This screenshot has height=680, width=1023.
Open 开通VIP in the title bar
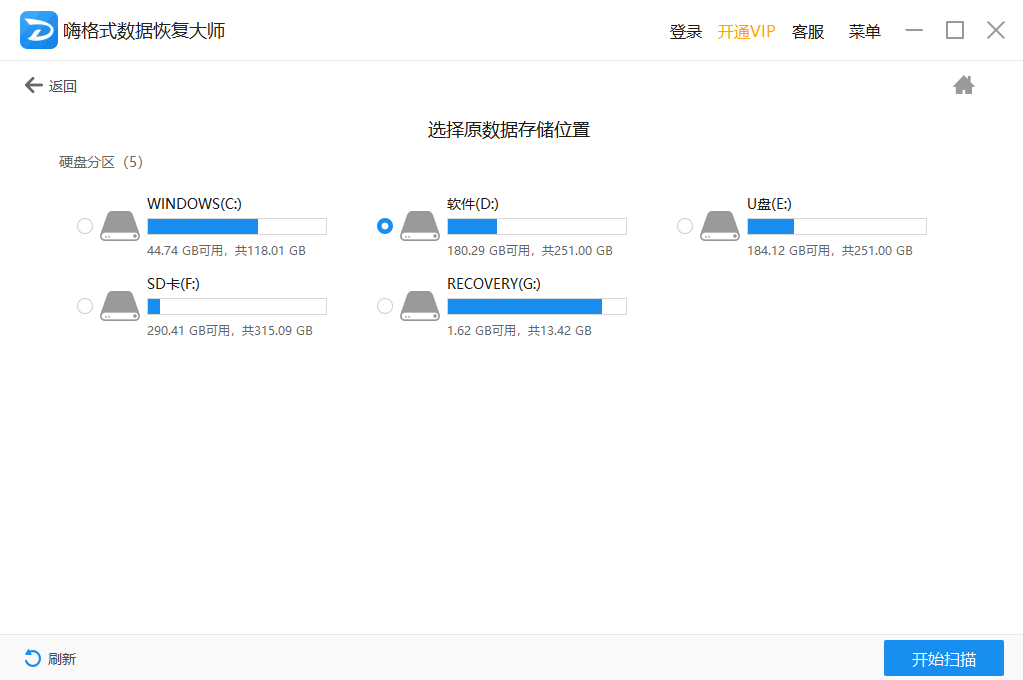(x=746, y=31)
